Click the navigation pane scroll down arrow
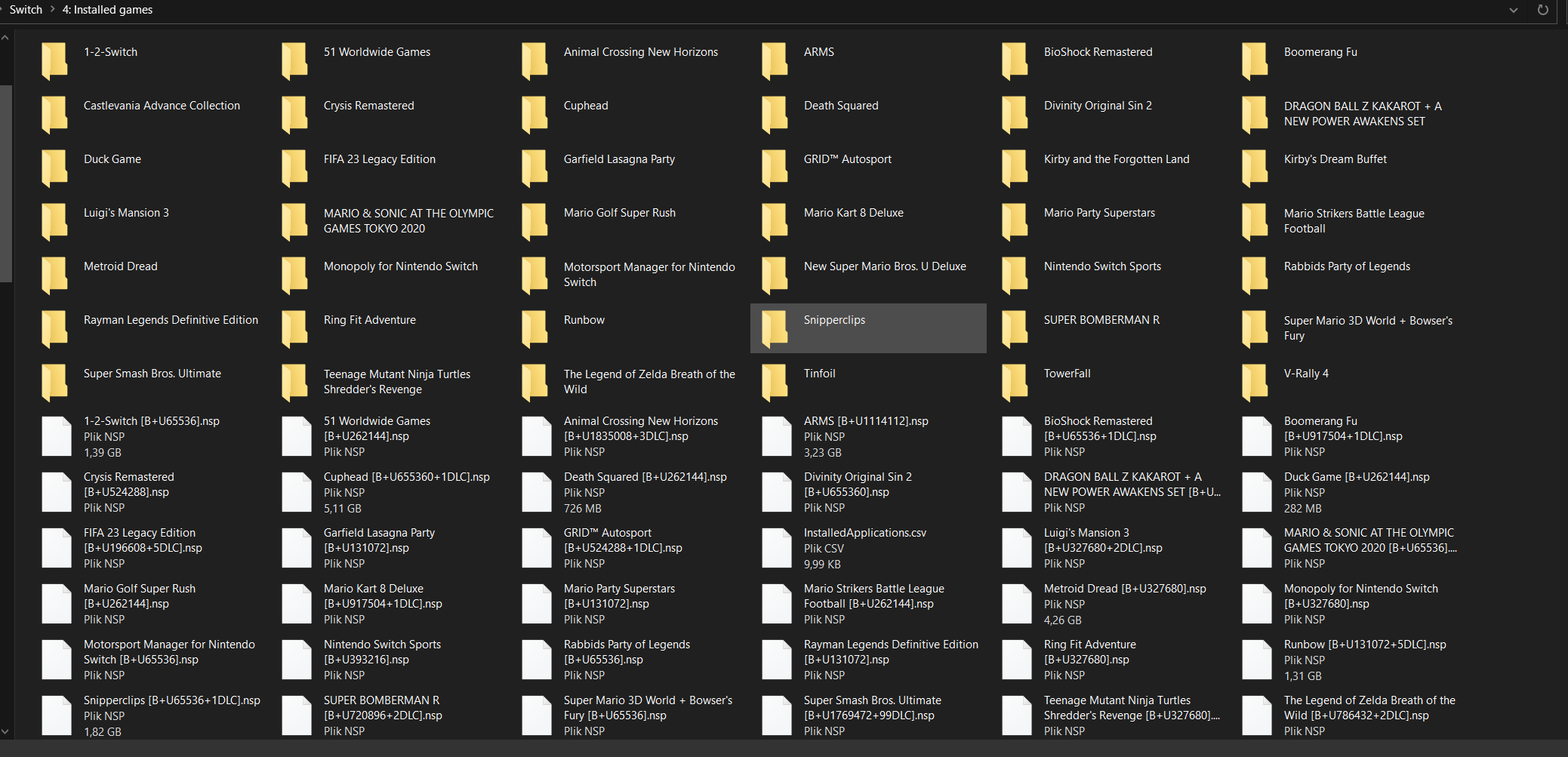This screenshot has width=1568, height=757. (x=5, y=731)
